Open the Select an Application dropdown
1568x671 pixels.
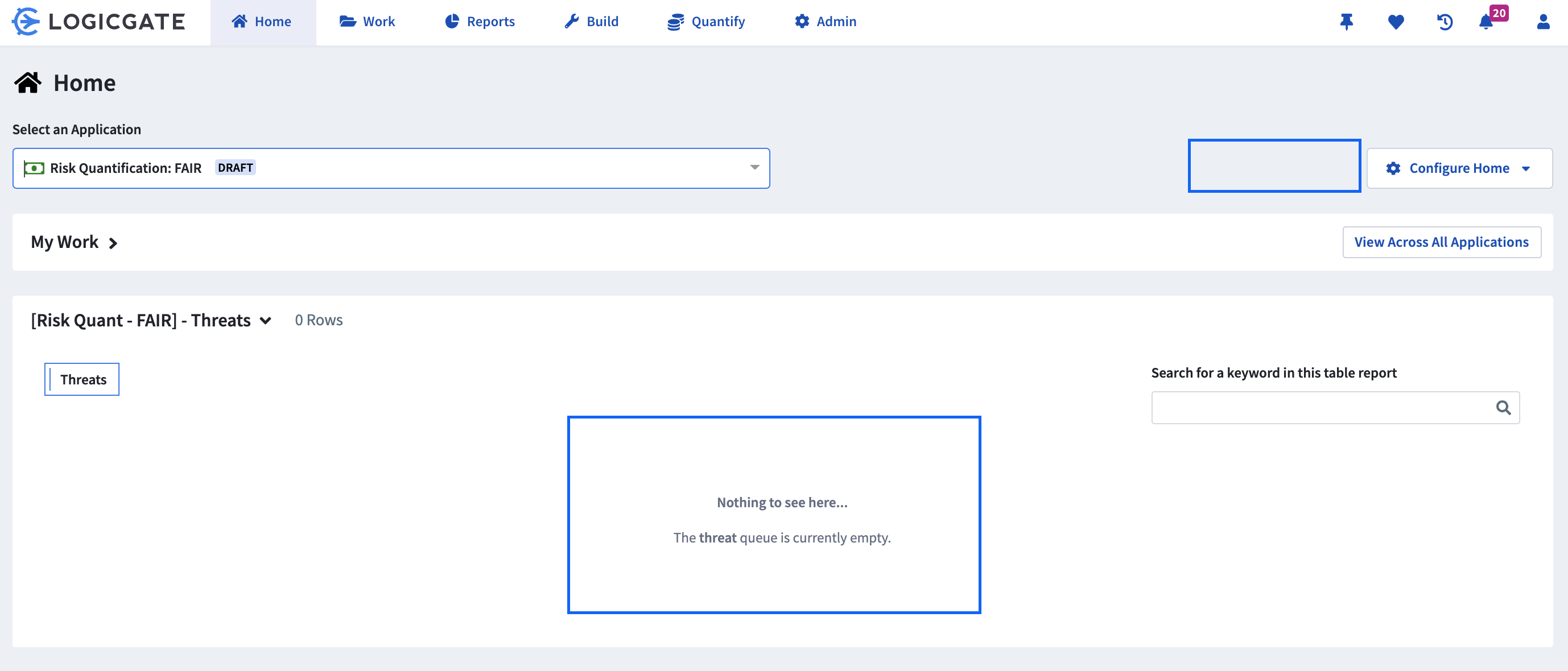[x=391, y=168]
